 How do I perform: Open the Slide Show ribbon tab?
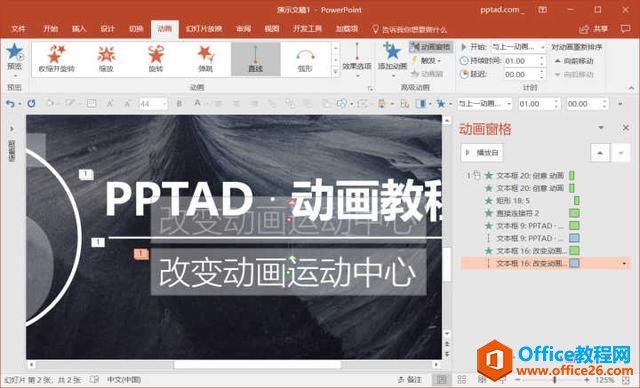point(204,29)
